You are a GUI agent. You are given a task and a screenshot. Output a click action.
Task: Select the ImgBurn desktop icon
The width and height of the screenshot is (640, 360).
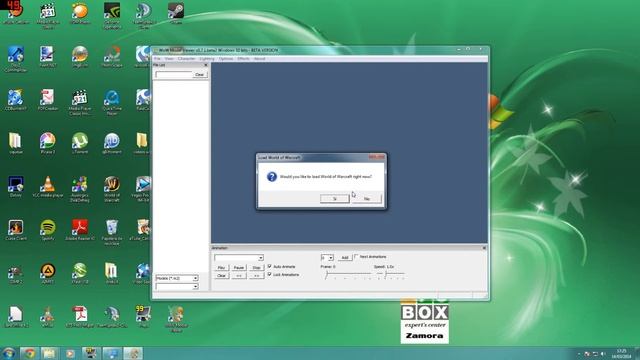tap(80, 57)
